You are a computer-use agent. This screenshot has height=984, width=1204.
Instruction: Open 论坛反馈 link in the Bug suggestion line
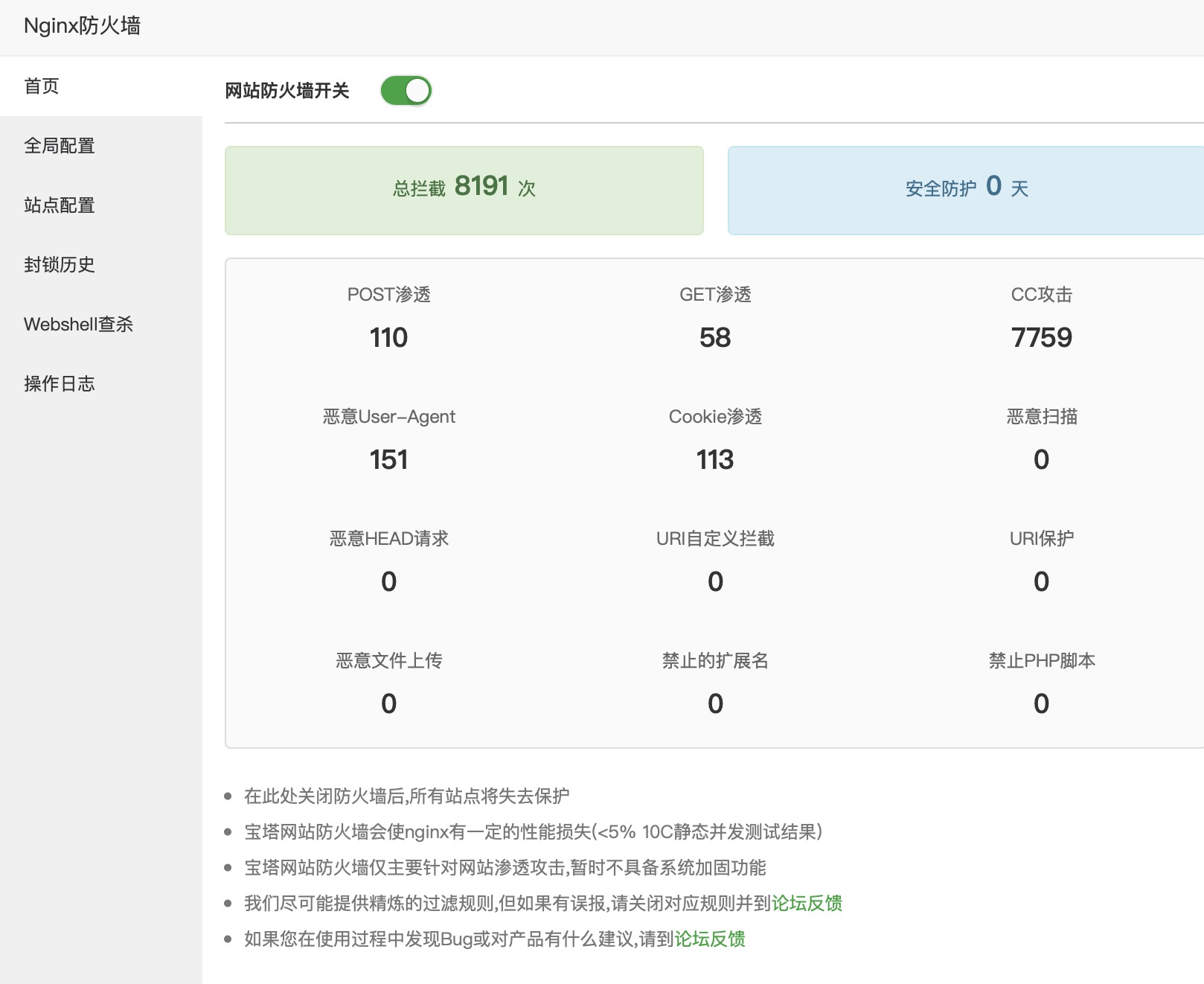710,939
